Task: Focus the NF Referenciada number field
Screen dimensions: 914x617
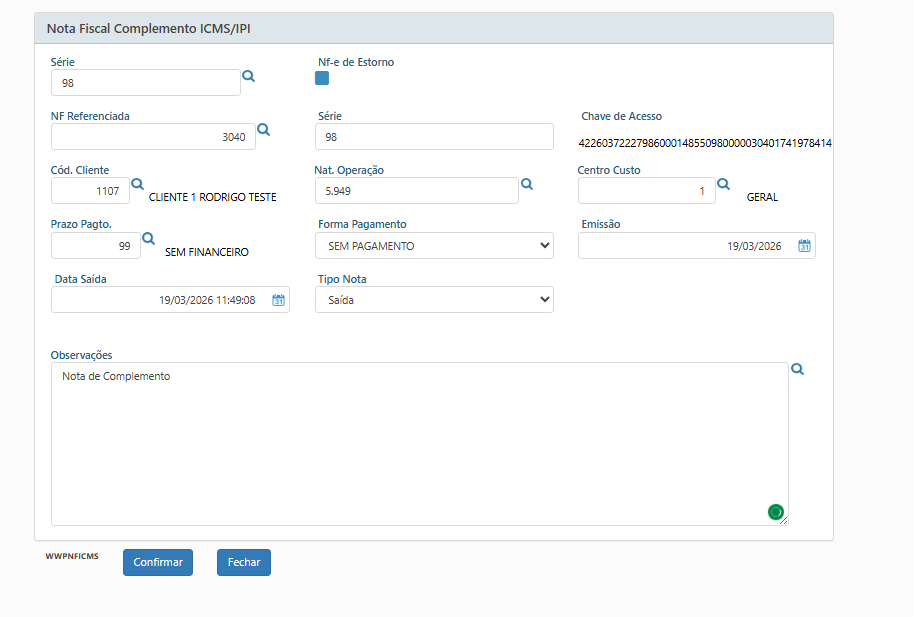Action: pyautogui.click(x=153, y=137)
